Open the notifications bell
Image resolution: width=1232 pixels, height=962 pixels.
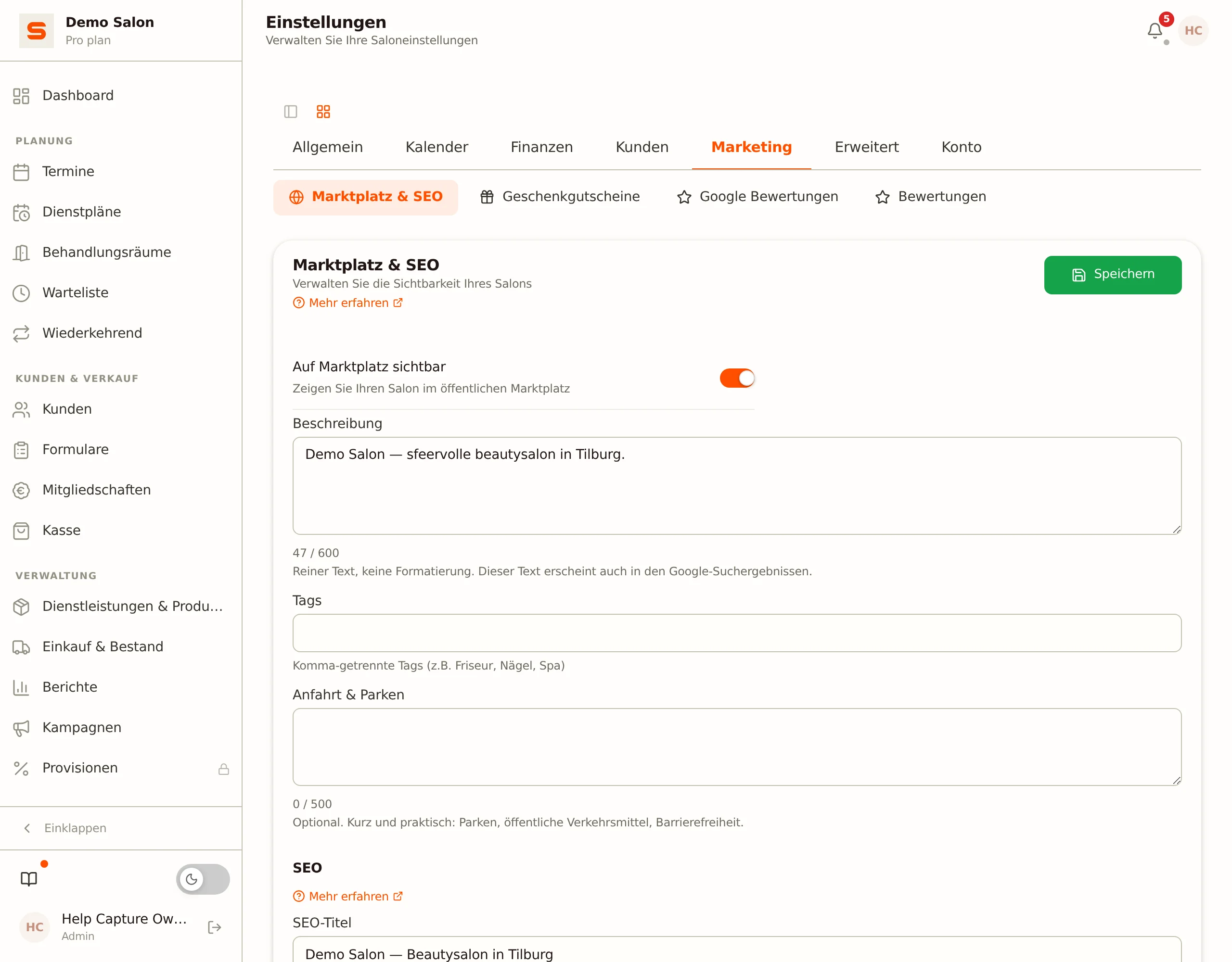(1155, 30)
